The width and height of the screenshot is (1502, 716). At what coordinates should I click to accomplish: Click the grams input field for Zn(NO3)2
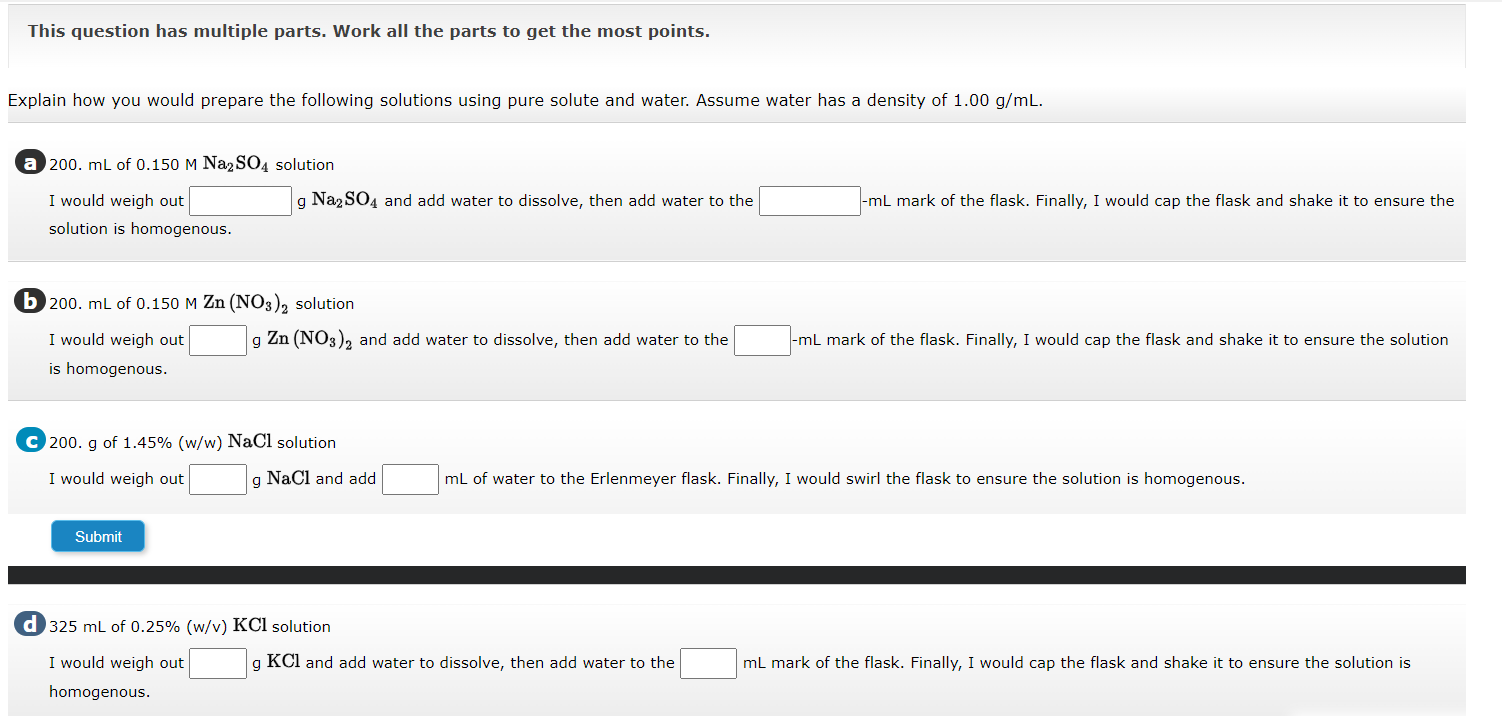[x=218, y=339]
